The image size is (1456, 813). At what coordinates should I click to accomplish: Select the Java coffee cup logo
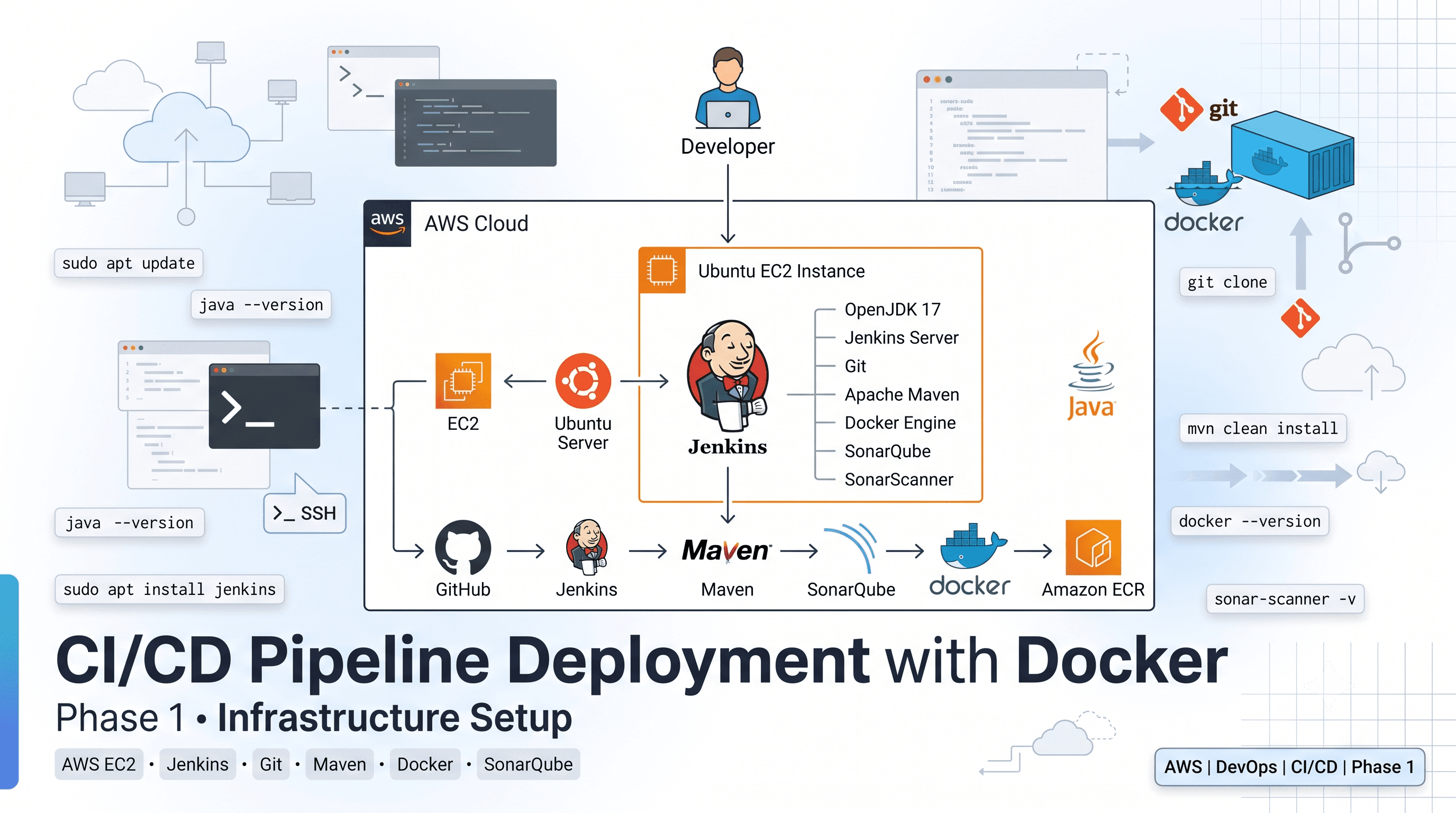coord(1091,375)
